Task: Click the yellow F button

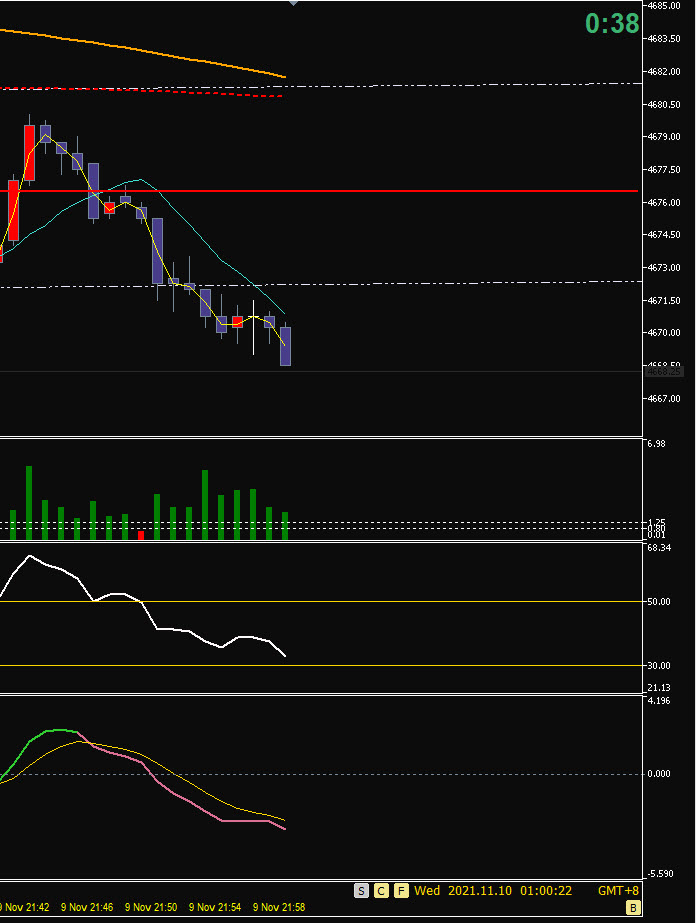Action: coord(401,891)
